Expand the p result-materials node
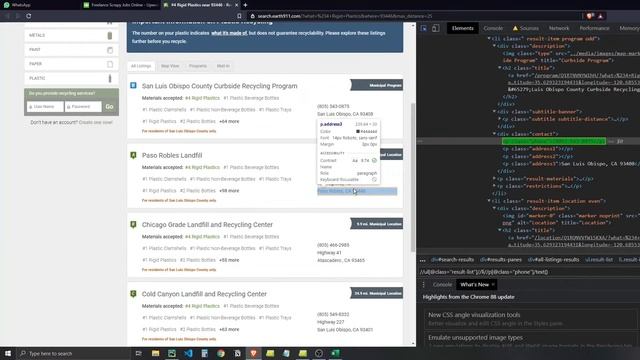 (x=494, y=178)
